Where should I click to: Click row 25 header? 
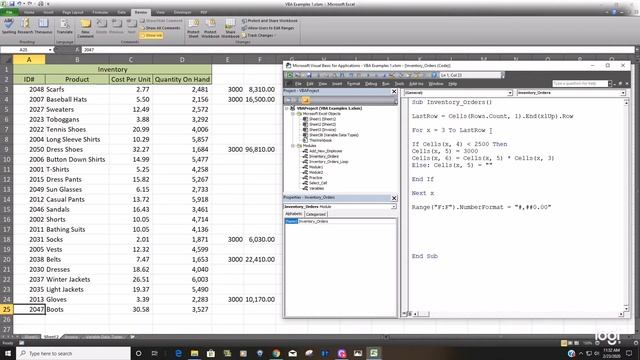coord(7,309)
